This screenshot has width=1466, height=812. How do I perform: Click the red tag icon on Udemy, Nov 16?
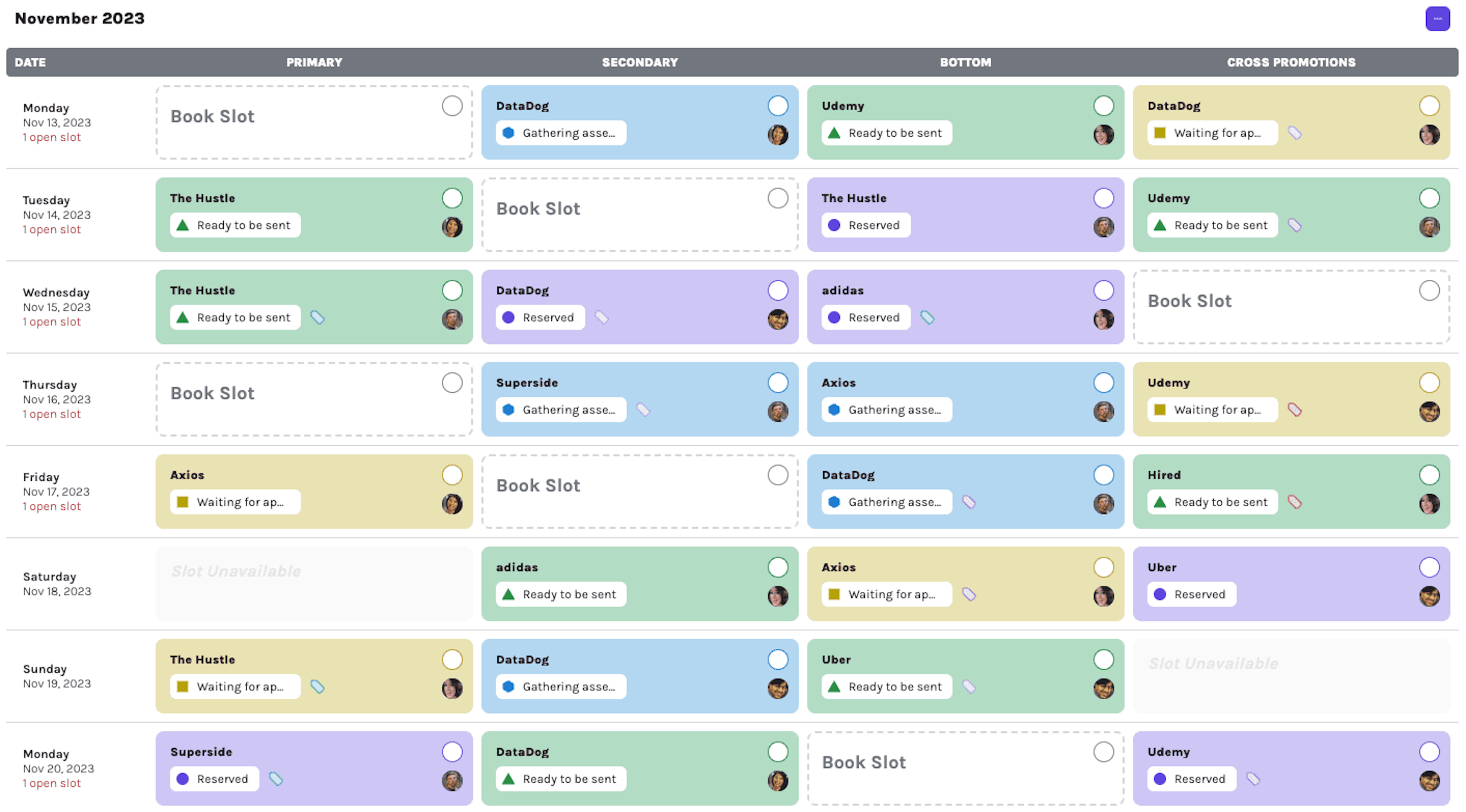tap(1294, 409)
